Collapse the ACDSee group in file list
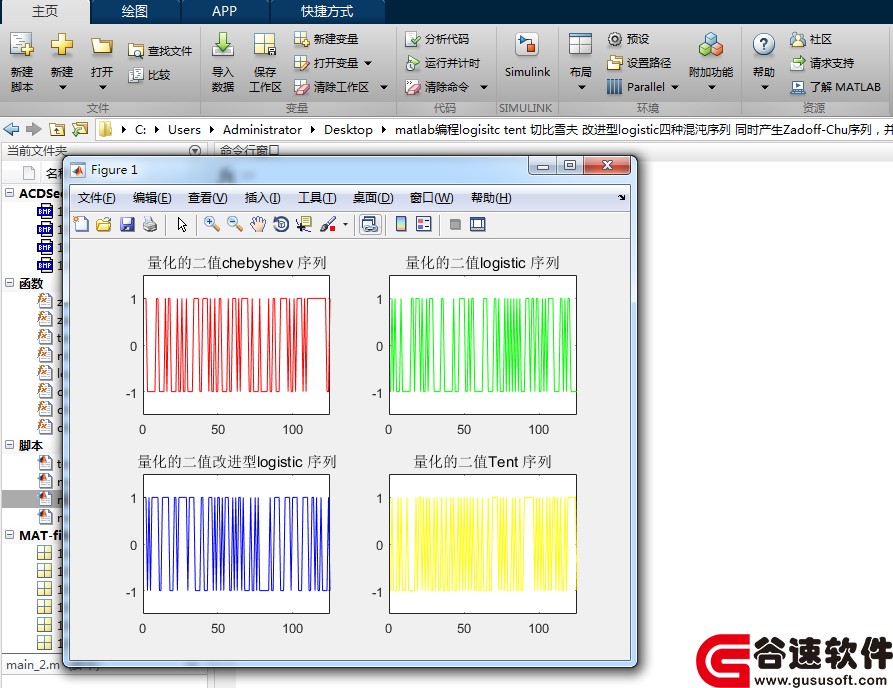Viewport: 893px width, 688px height. [x=10, y=193]
